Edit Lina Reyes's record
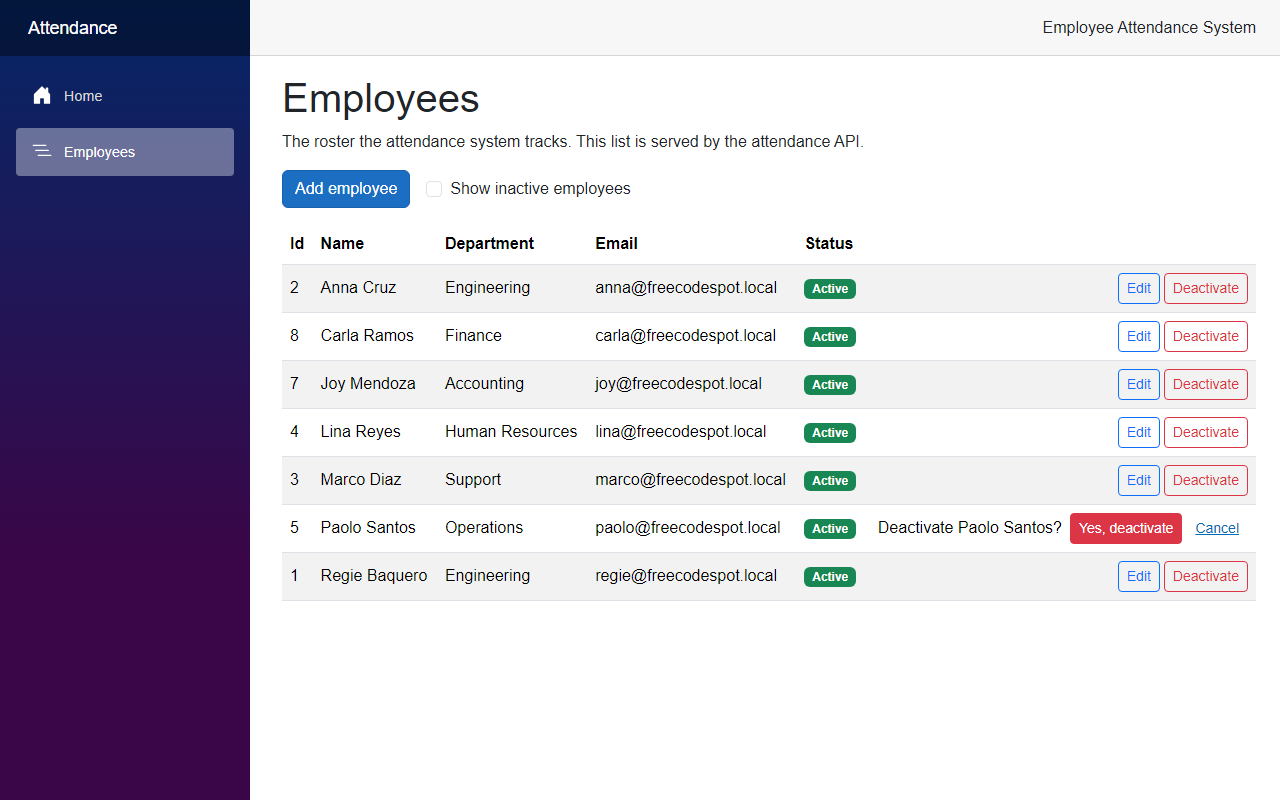Screen dimensions: 1280x800 [1139, 432]
